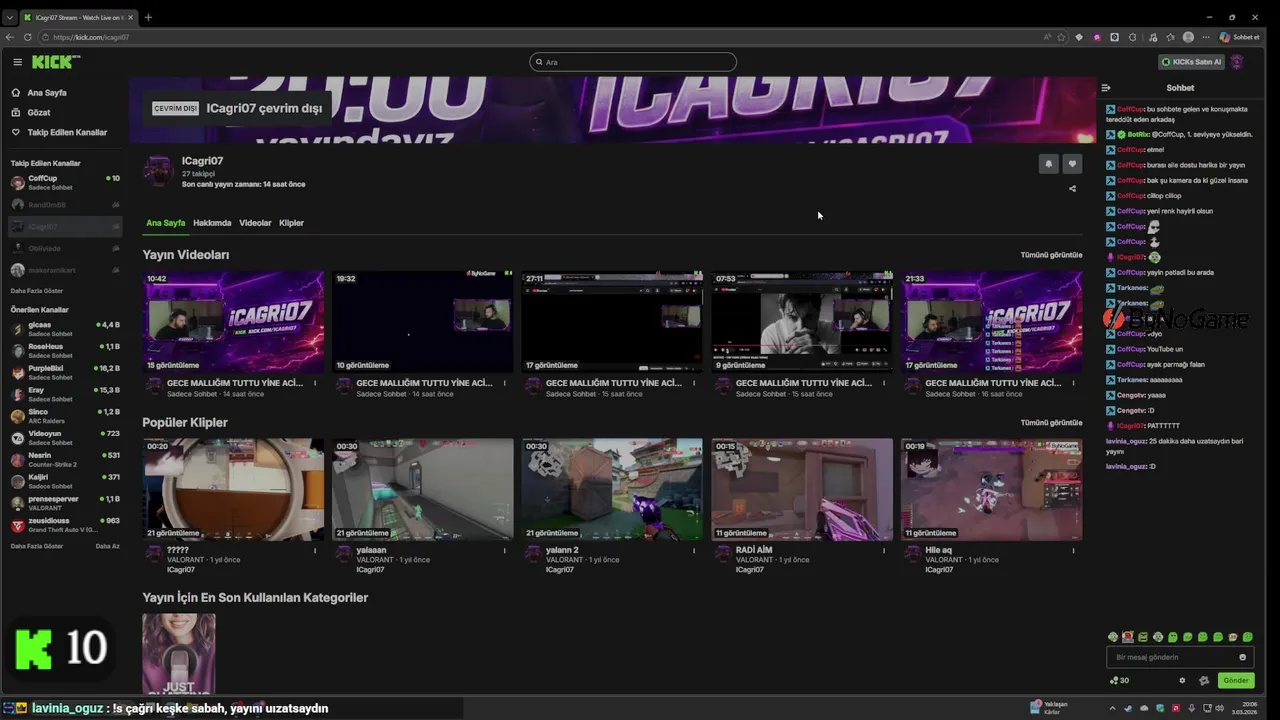
Task: Send the message with Gönder button
Action: [1236, 681]
